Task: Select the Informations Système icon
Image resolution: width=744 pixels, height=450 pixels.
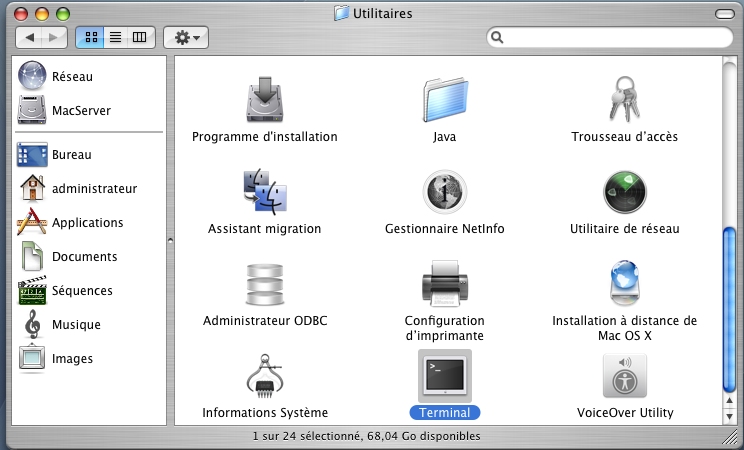Action: point(265,376)
